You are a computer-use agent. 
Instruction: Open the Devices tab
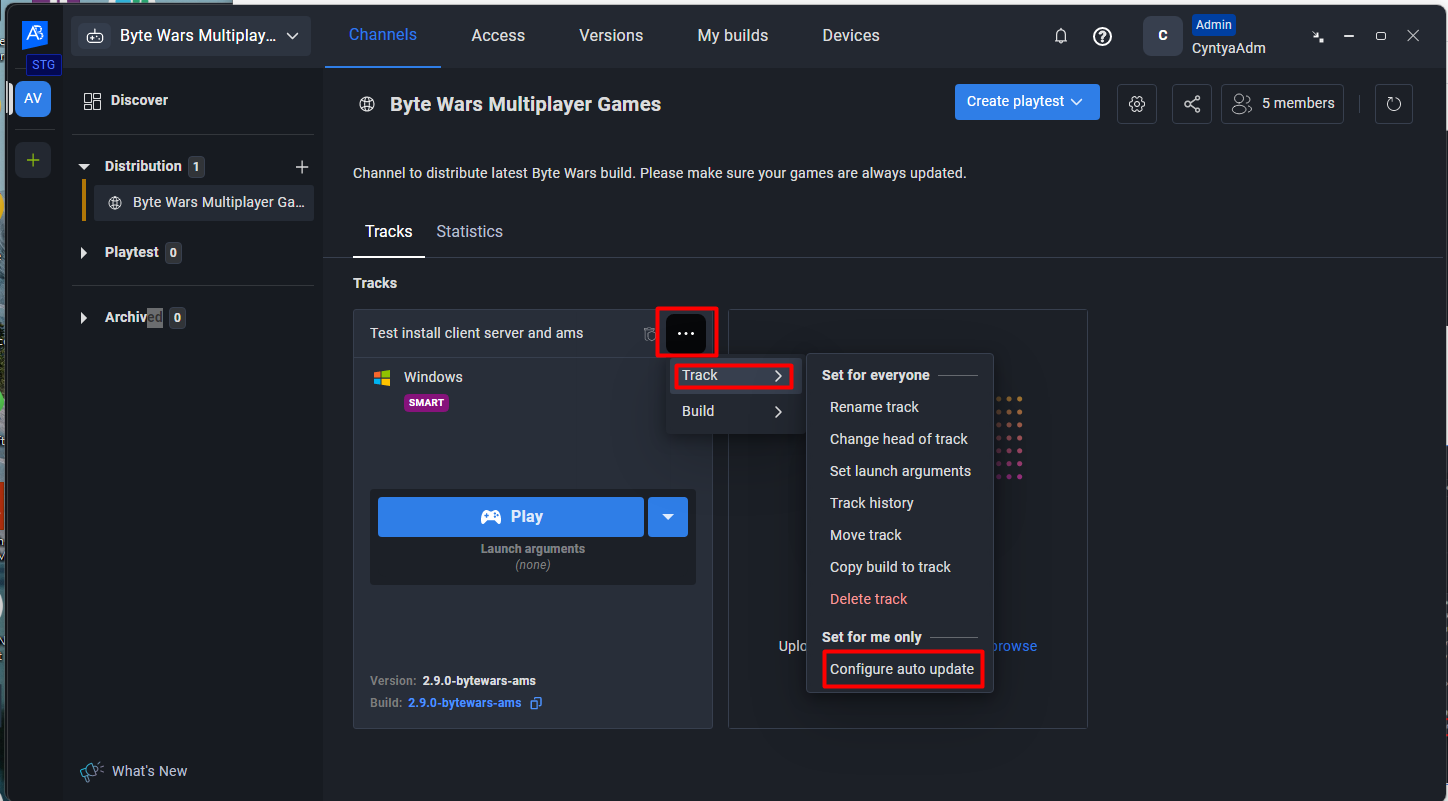851,36
